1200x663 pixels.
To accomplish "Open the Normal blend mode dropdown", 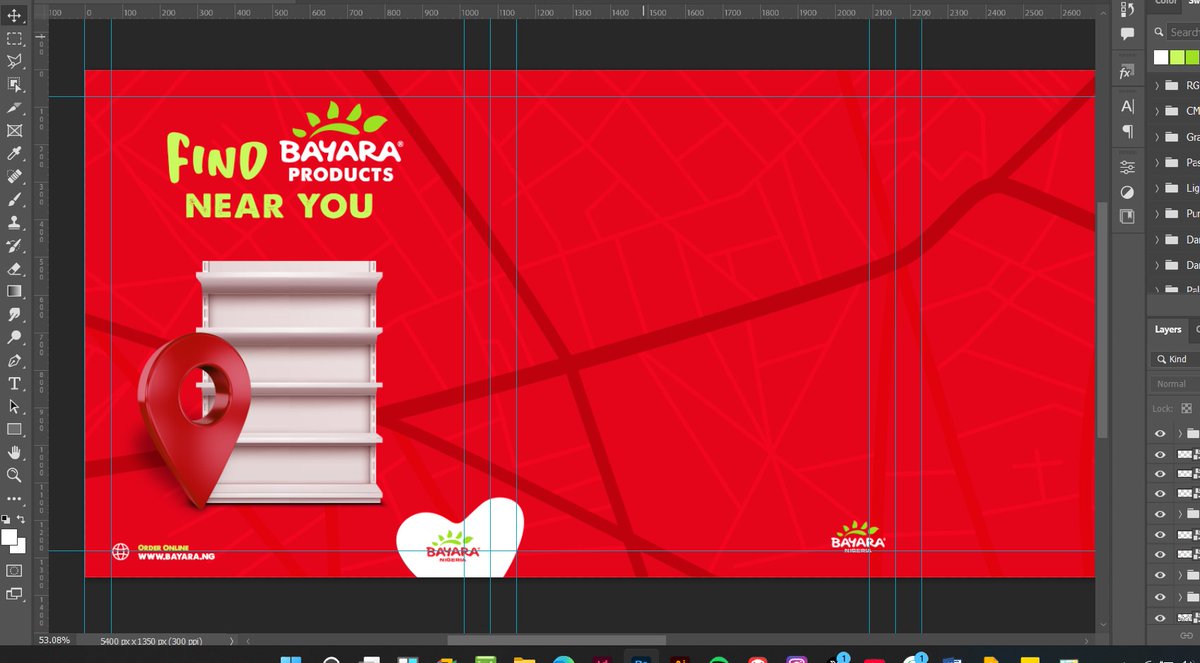I will (x=1175, y=384).
